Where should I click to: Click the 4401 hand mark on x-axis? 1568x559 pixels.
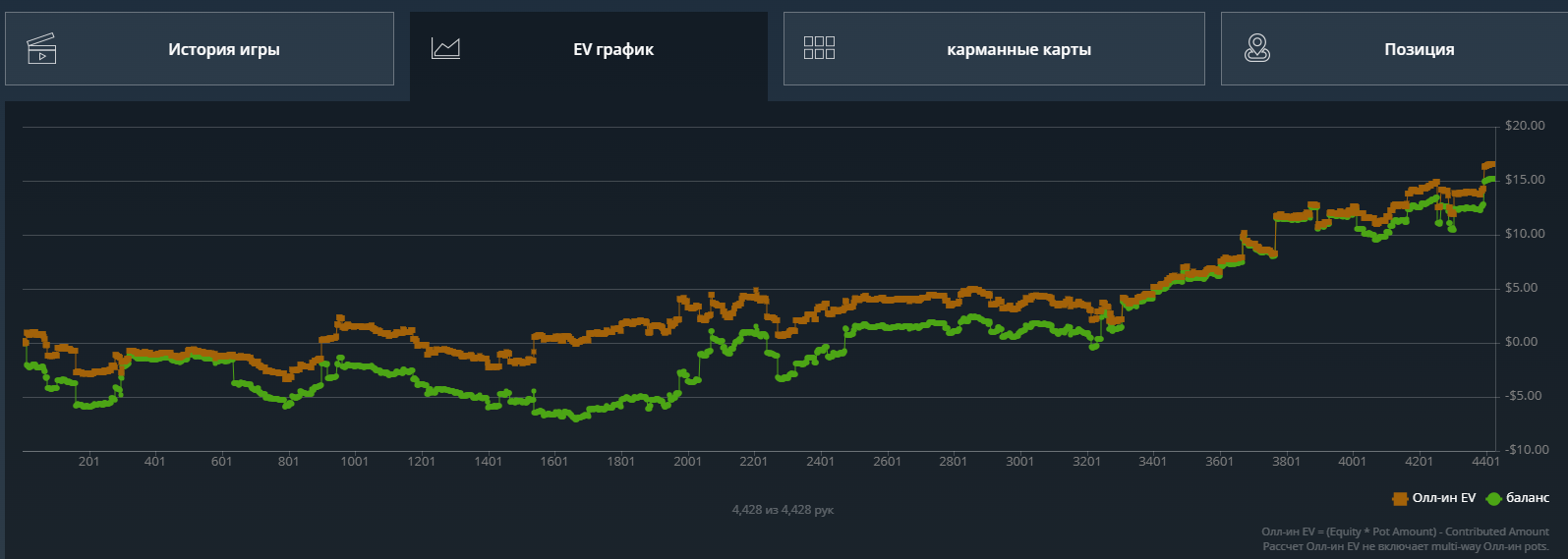(x=1485, y=462)
